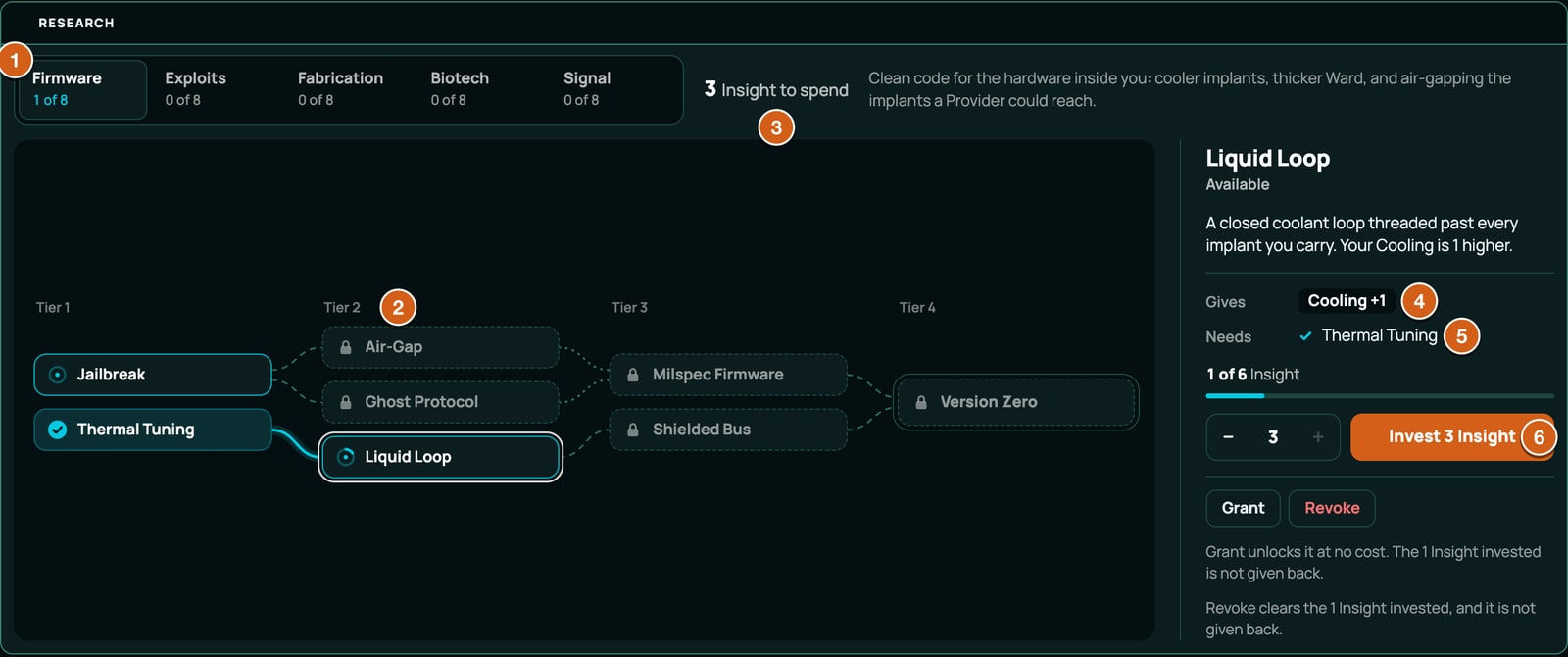This screenshot has width=1568, height=657.
Task: Click the locked Ghost Protocol node
Action: [x=441, y=402]
